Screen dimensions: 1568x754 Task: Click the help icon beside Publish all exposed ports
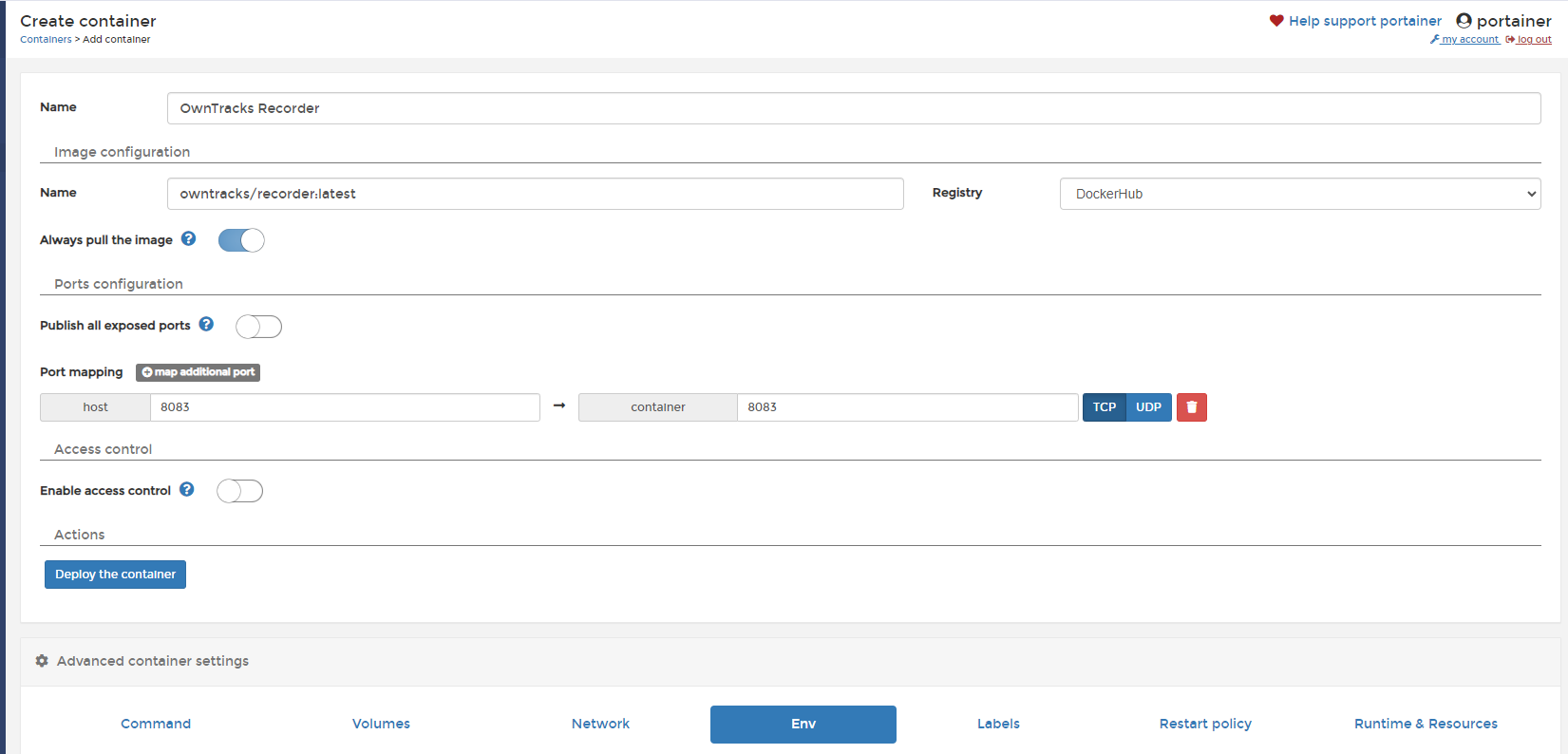(x=206, y=324)
